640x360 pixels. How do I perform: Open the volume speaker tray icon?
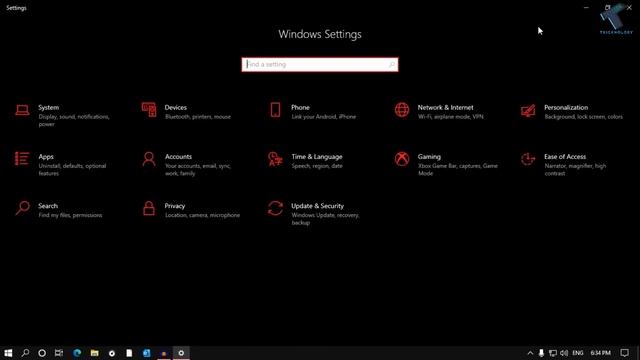point(564,353)
